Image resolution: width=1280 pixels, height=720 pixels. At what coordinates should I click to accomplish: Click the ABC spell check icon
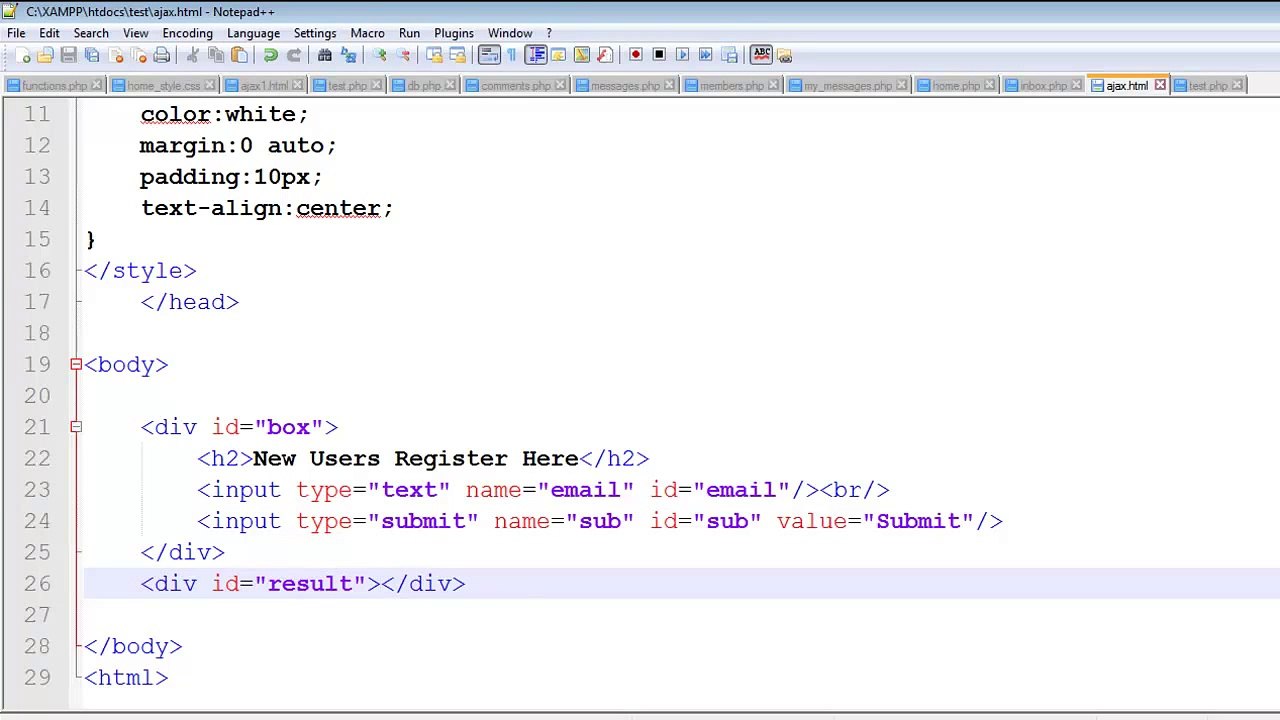coord(761,54)
